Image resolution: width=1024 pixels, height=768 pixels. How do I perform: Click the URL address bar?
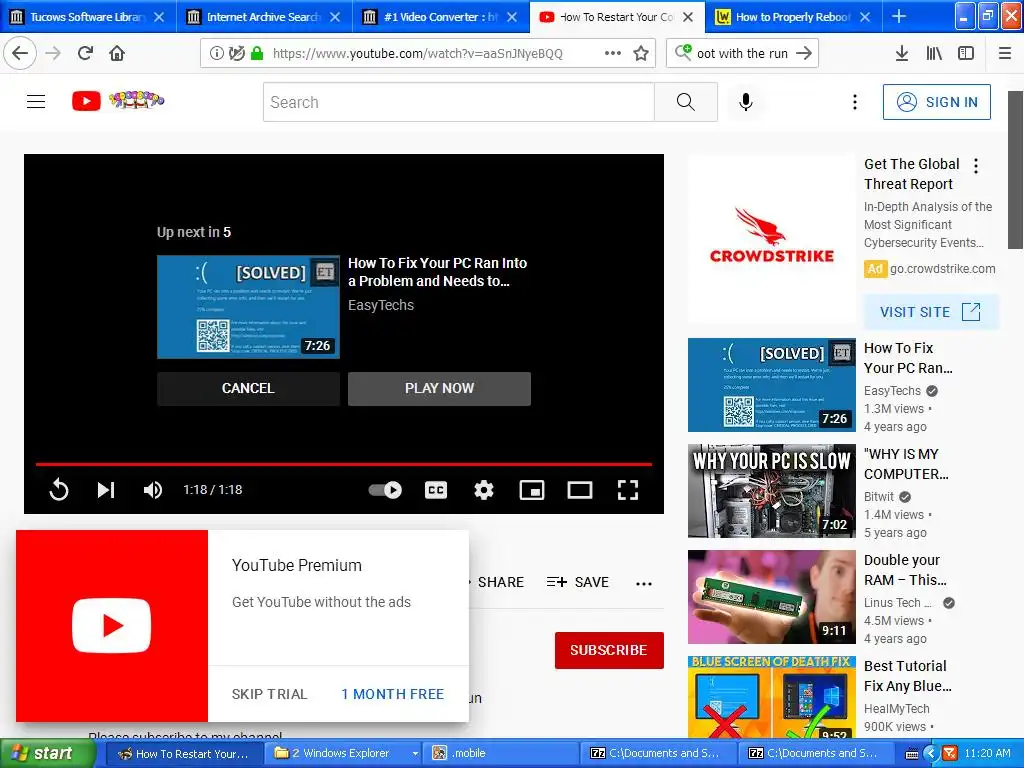click(x=418, y=54)
